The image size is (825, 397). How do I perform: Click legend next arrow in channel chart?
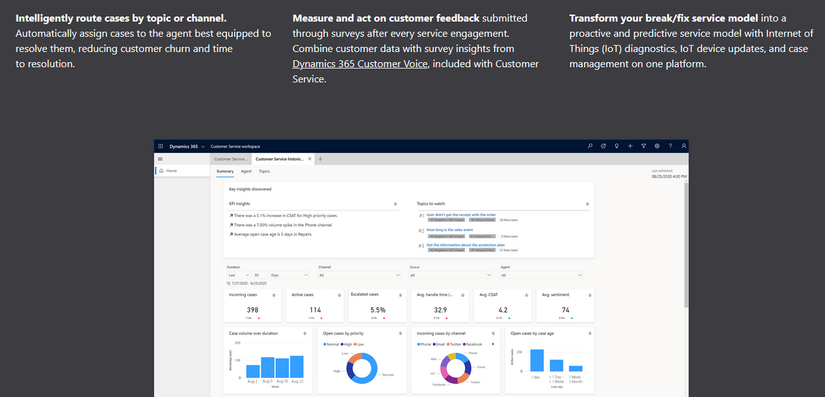click(x=493, y=344)
